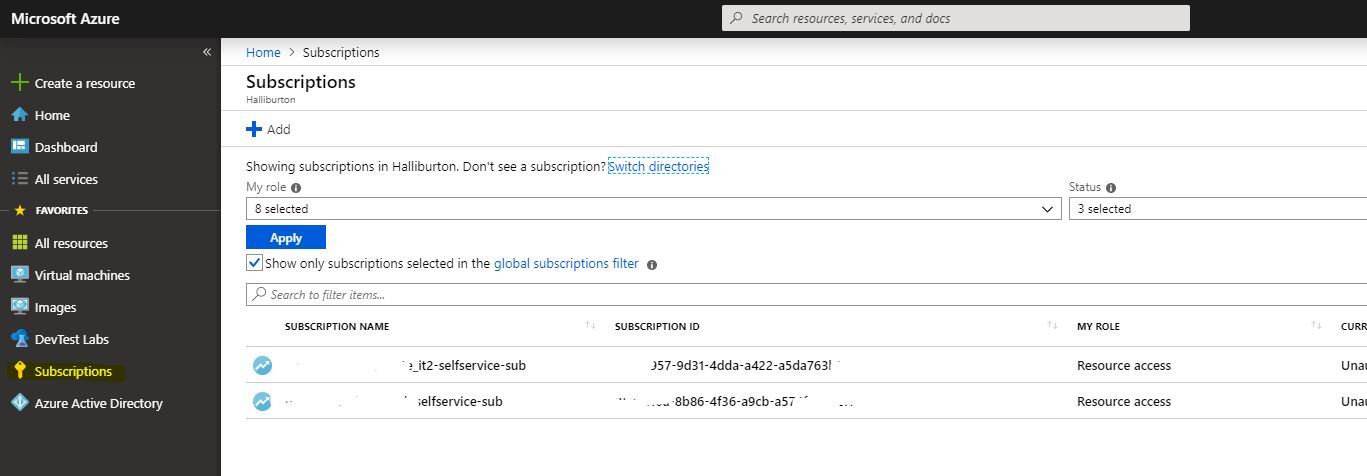
Task: Click the Azure Active Directory diamond icon
Action: click(19, 403)
